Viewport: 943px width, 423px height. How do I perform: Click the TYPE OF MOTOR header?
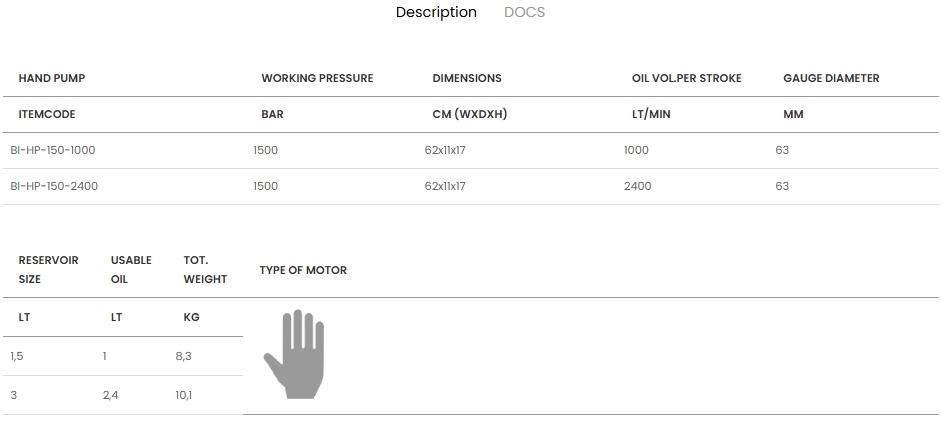pos(303,270)
